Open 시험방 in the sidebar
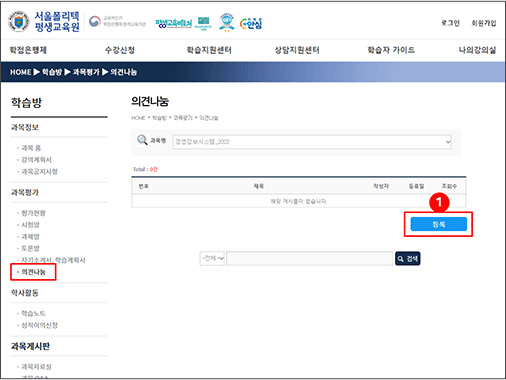Screen dimensions: 506x380 [x=30, y=225]
